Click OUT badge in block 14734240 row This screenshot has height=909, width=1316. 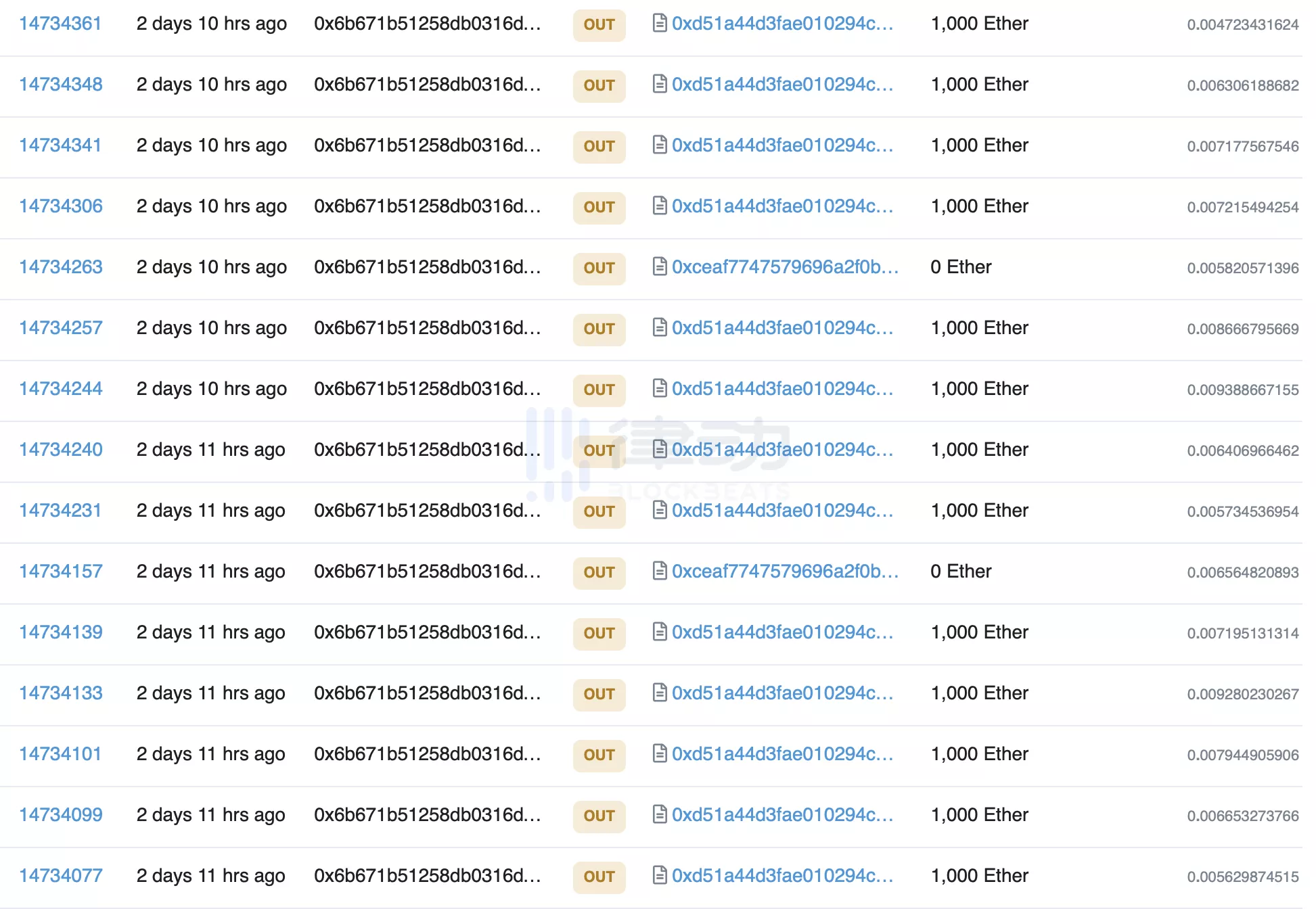(x=599, y=450)
